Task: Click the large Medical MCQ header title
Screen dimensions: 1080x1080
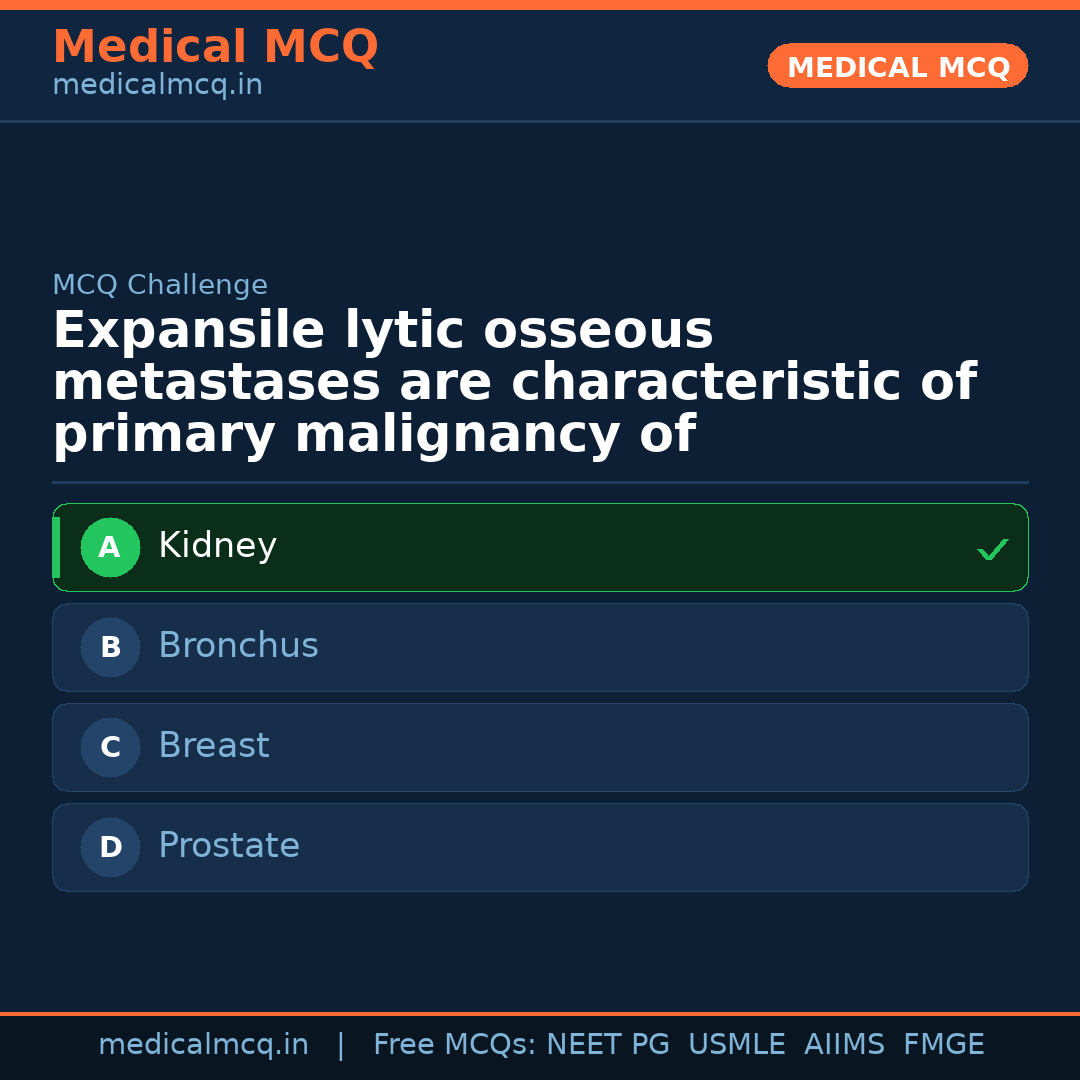Action: tap(215, 47)
